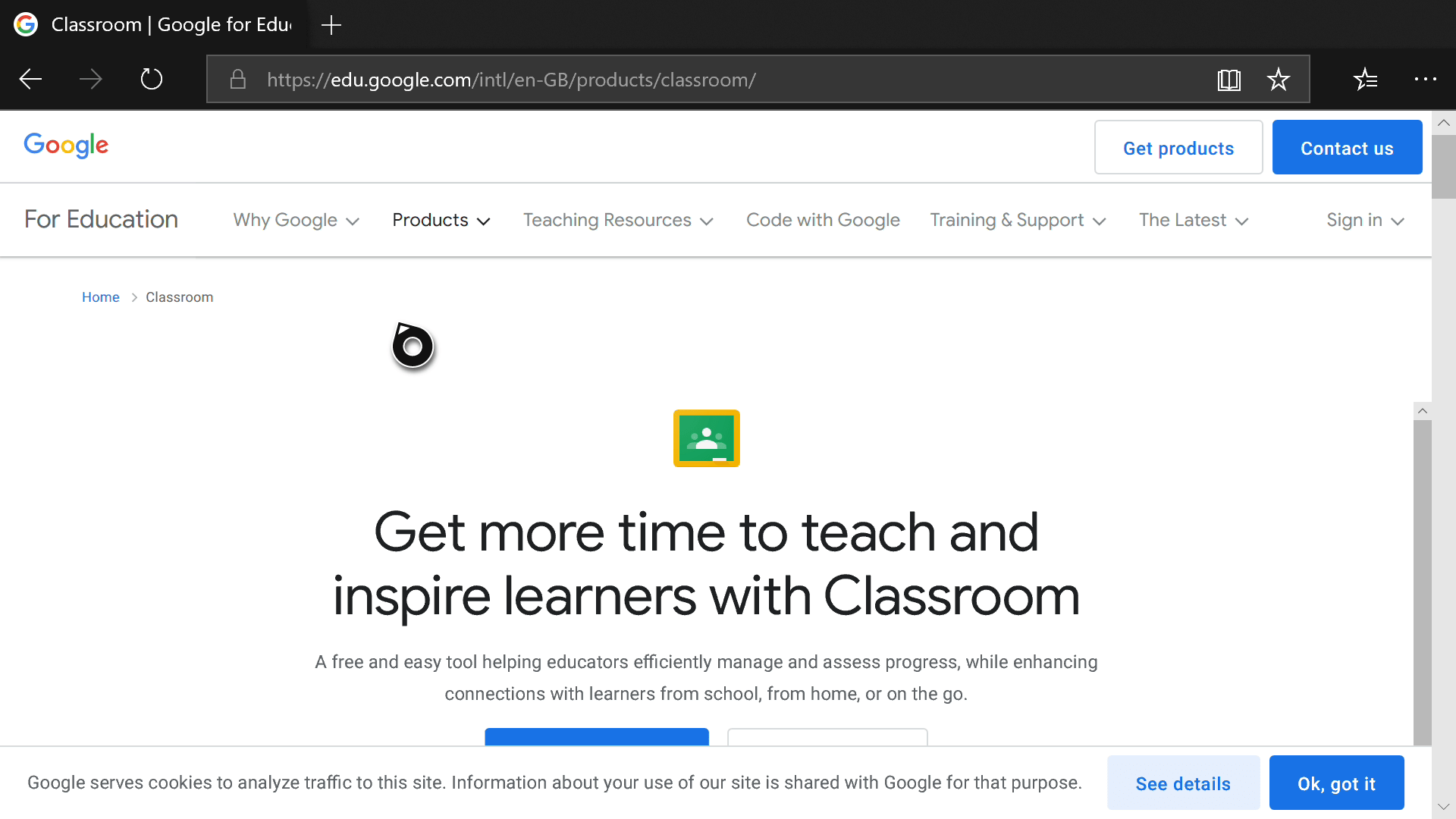Click outer scrollbar up arrow
1456x819 pixels.
[x=1443, y=123]
